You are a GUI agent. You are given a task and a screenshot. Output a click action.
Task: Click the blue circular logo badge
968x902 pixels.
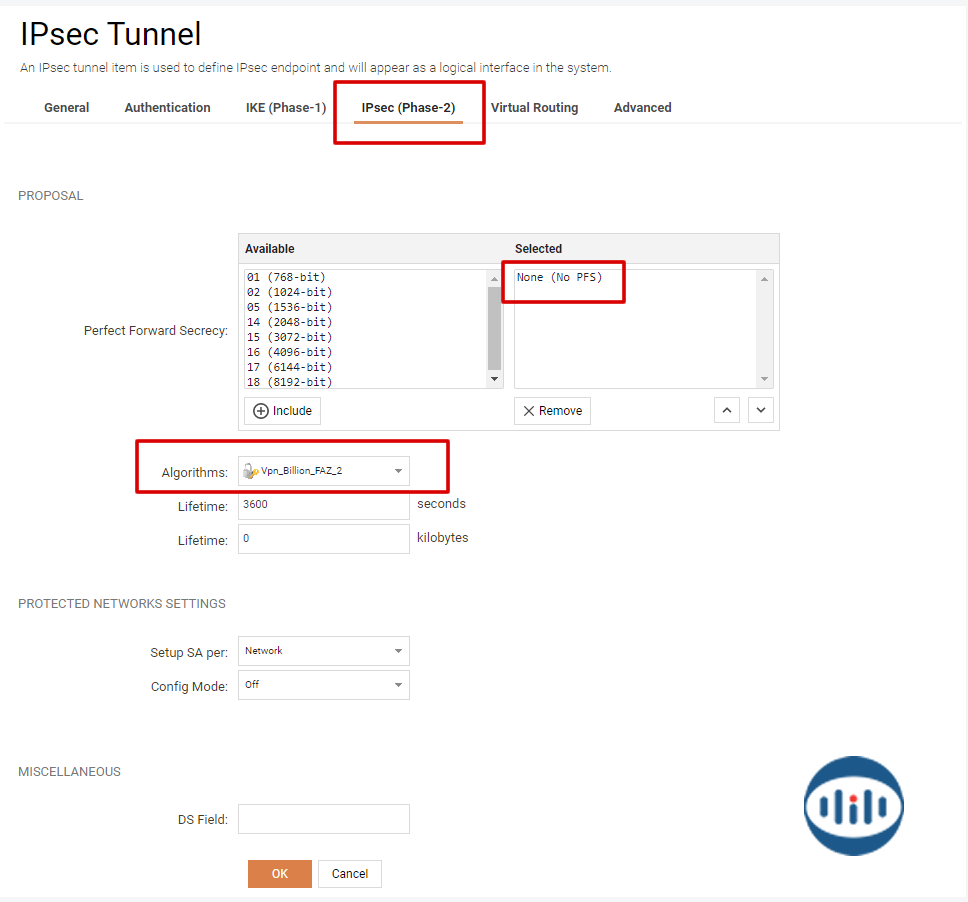tap(853, 806)
